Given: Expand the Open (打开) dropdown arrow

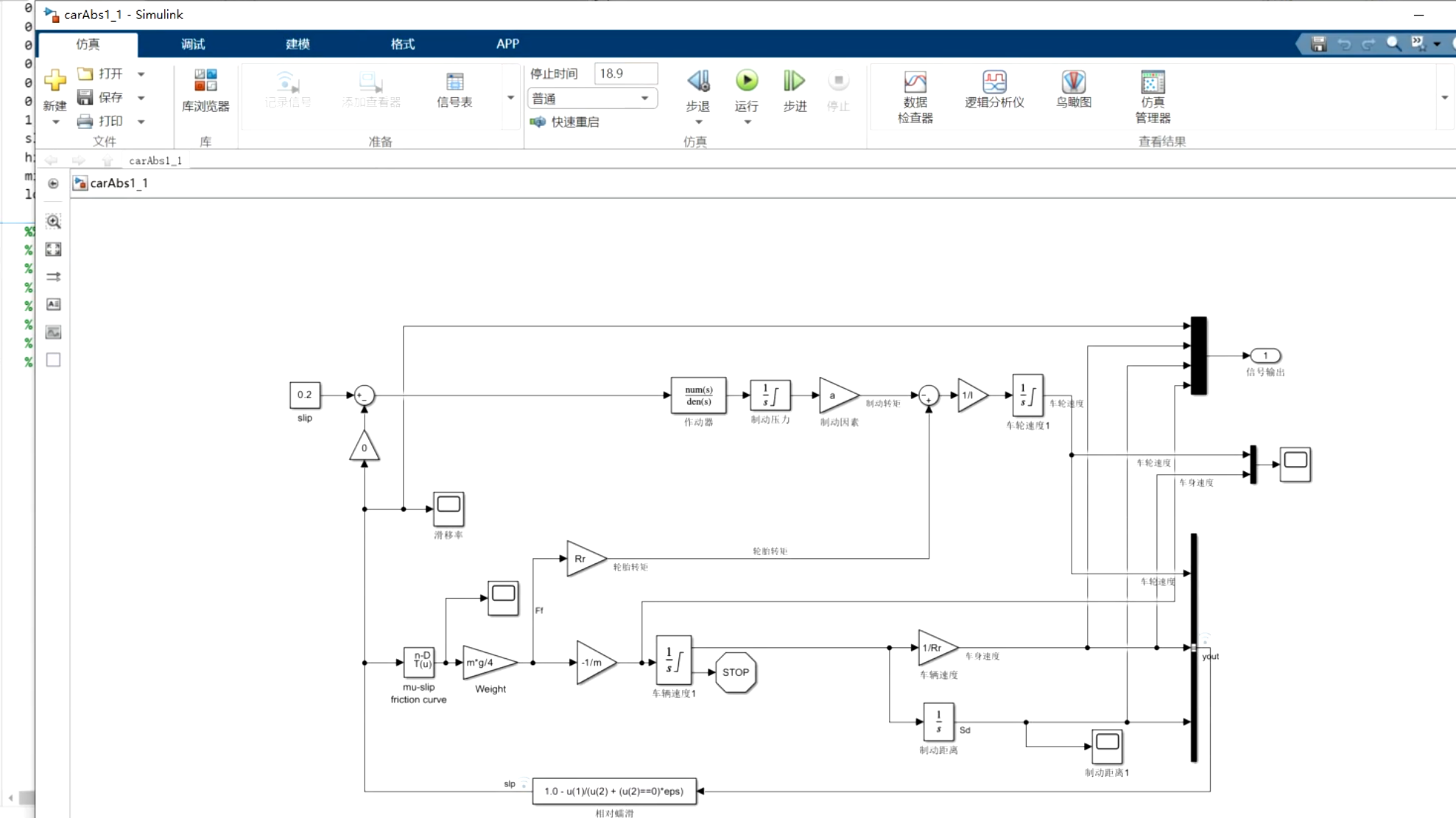Looking at the screenshot, I should [141, 74].
